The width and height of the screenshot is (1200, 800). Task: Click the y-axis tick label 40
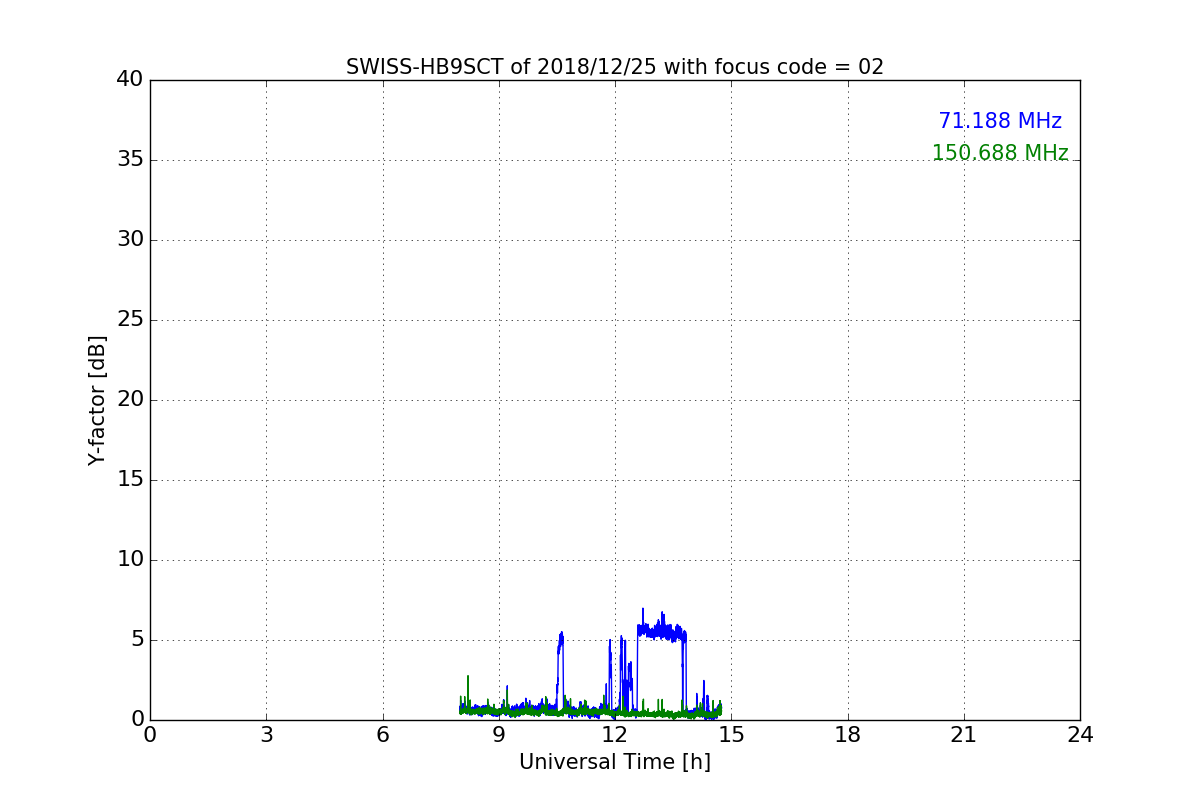tap(130, 80)
